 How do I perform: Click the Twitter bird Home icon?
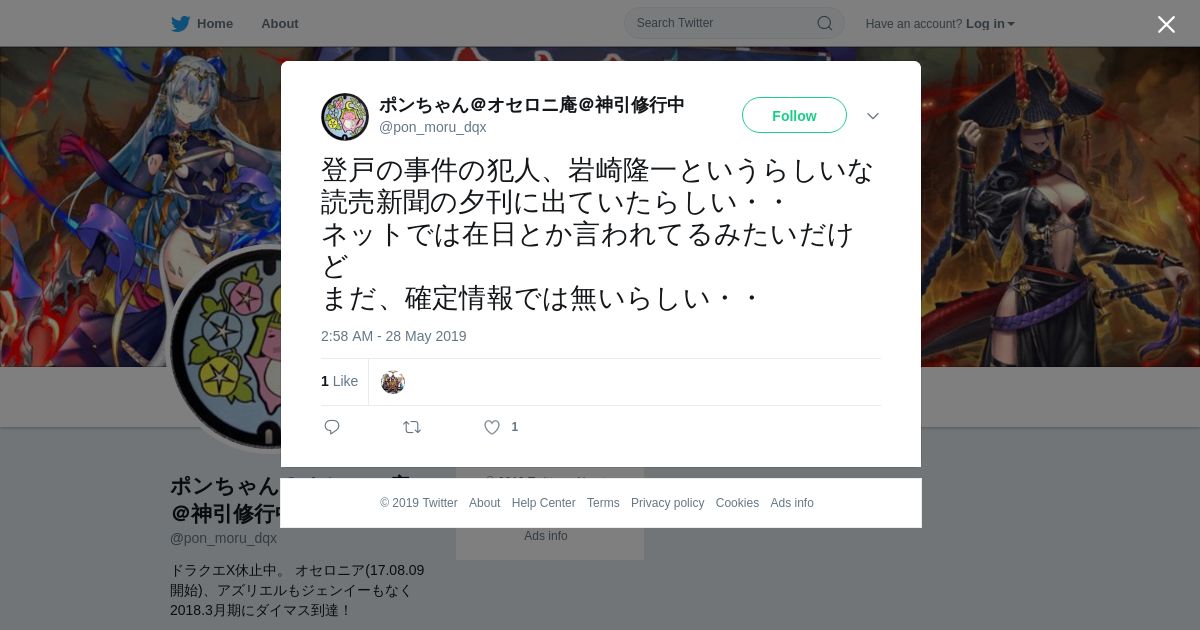(x=180, y=24)
